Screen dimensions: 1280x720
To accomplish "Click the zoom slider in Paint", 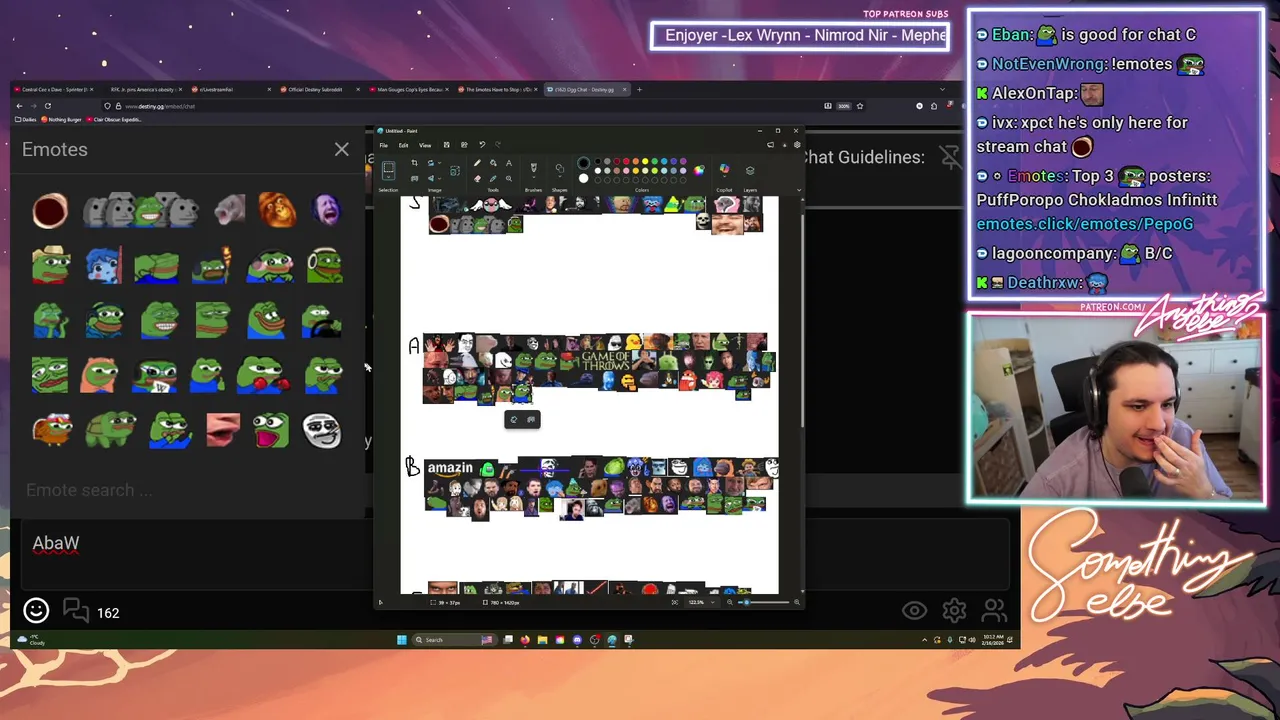I will click(x=764, y=602).
